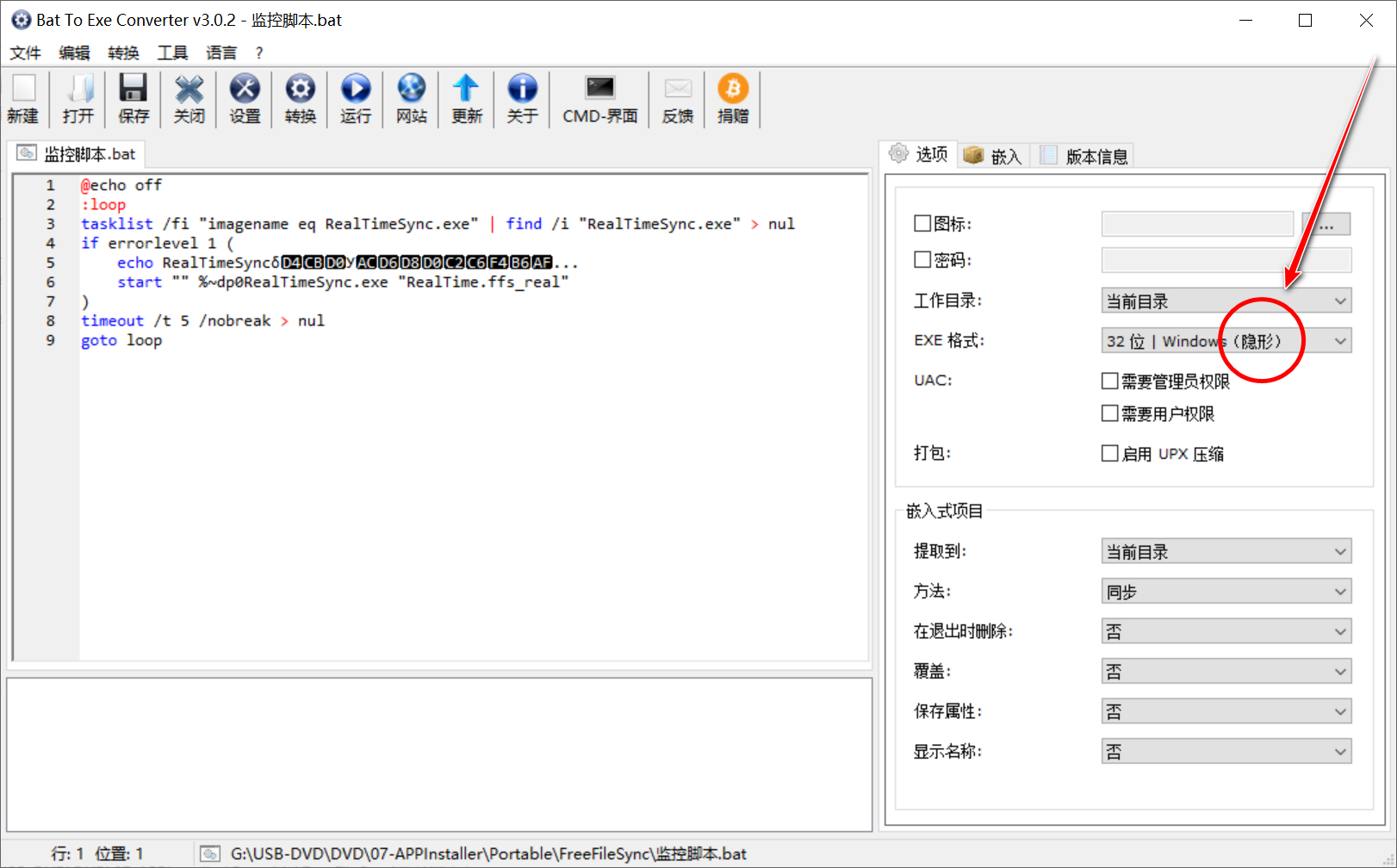Viewport: 1397px width, 868px height.
Task: Enable UPX 压缩 packing
Action: [1110, 453]
